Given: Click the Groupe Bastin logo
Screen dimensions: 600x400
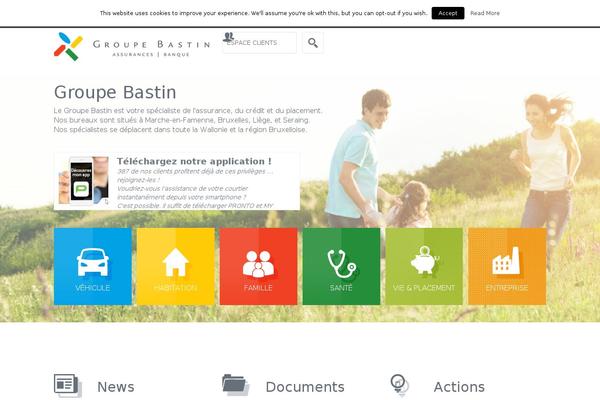Looking at the screenshot, I should pyautogui.click(x=132, y=46).
